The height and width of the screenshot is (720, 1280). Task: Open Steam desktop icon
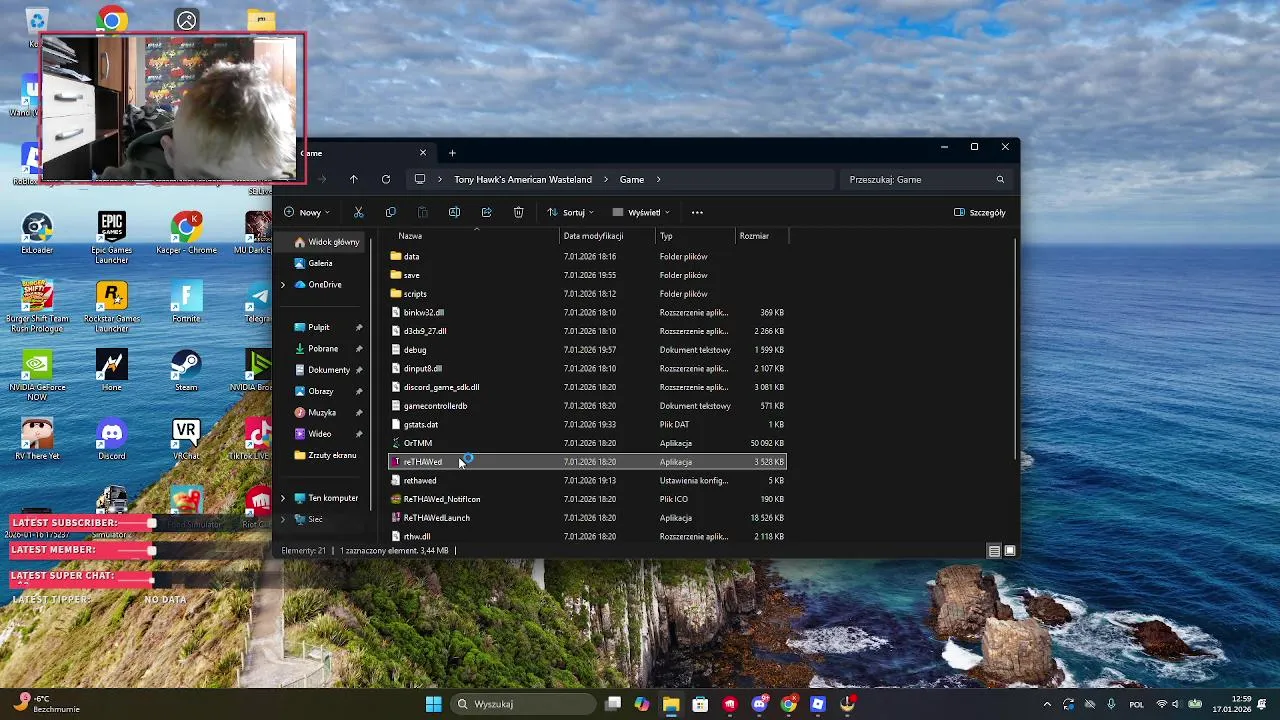[x=186, y=370]
